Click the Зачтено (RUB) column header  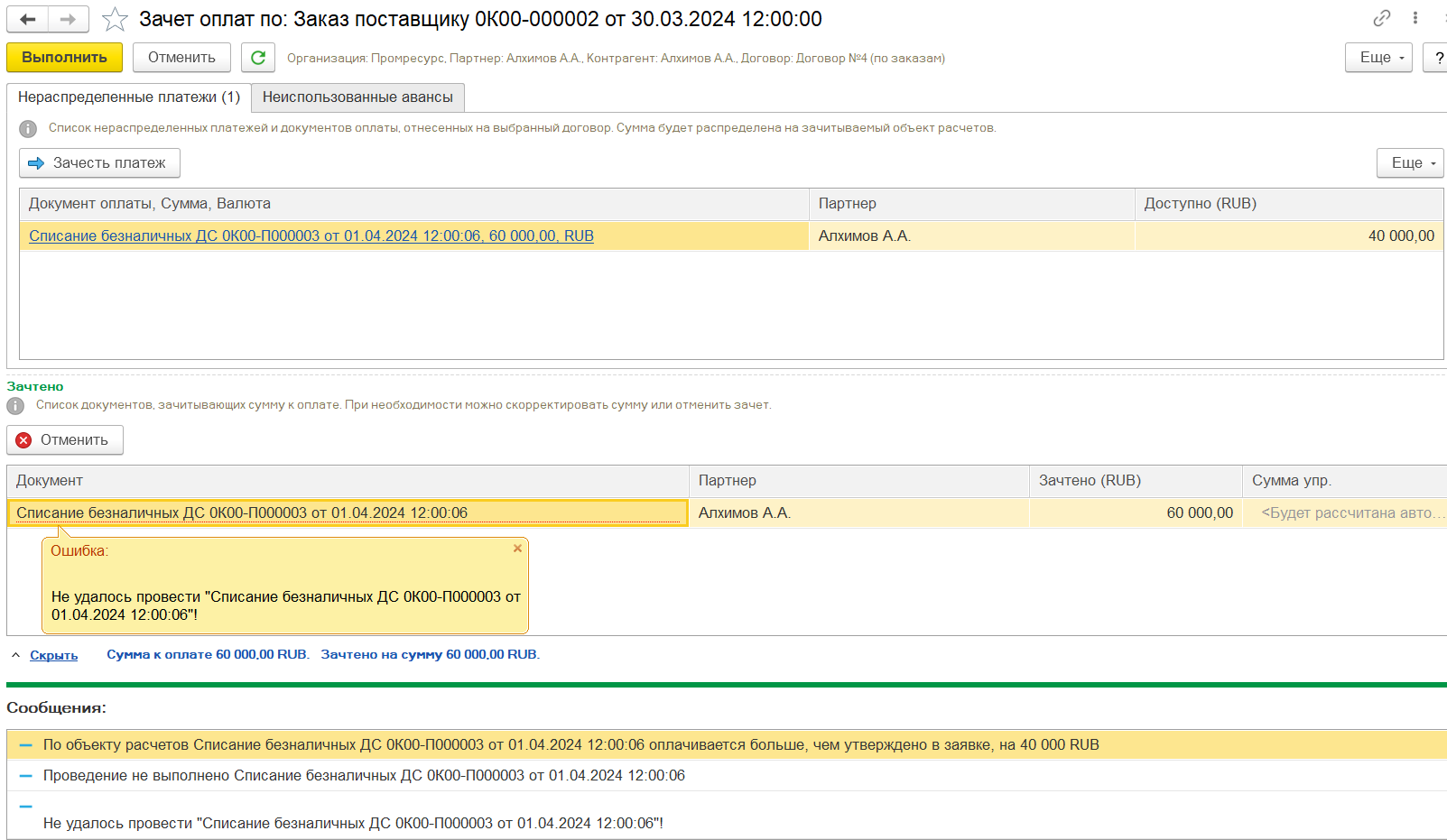[1136, 481]
